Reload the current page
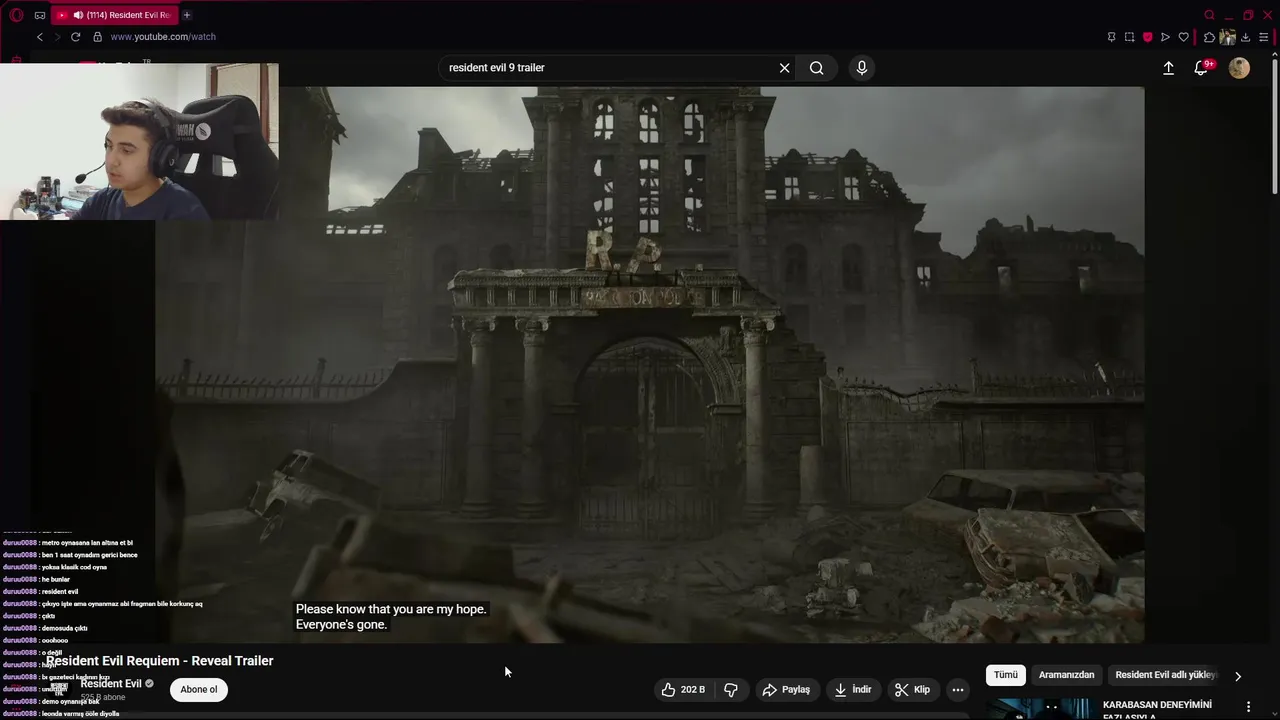Screen dimensions: 1280x720 coord(75,37)
